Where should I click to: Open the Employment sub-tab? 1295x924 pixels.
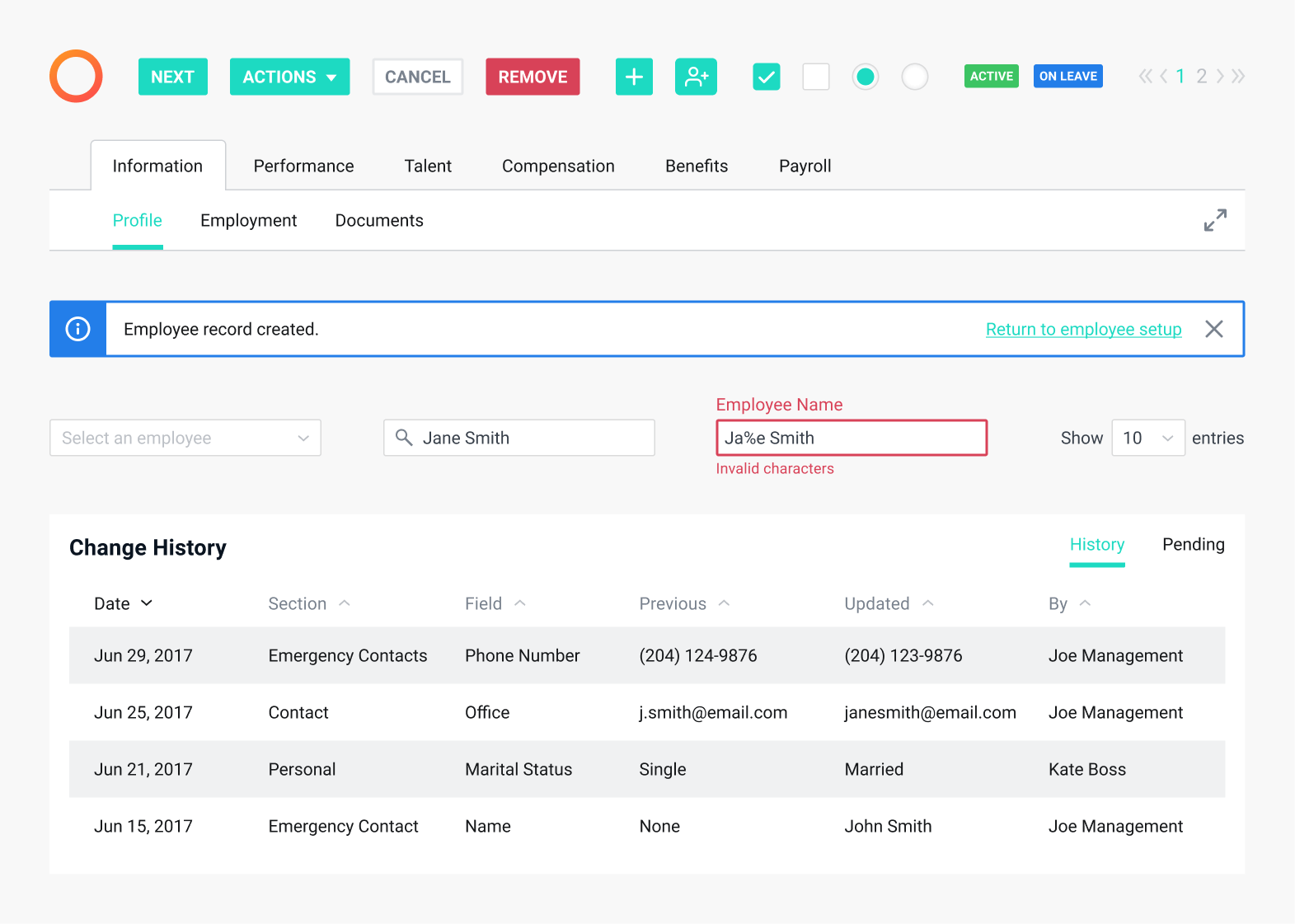(248, 221)
